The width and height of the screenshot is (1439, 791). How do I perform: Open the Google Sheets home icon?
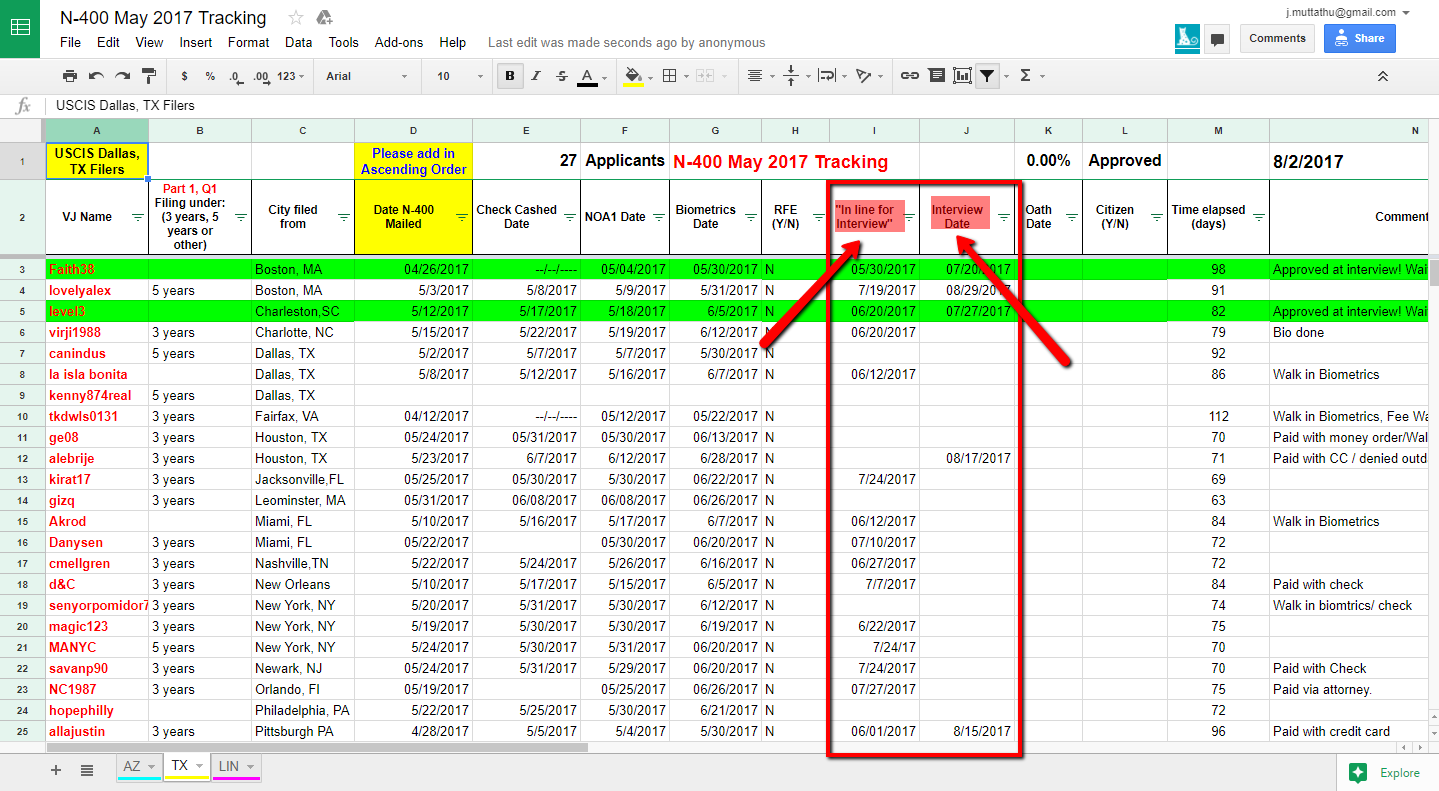(20, 28)
